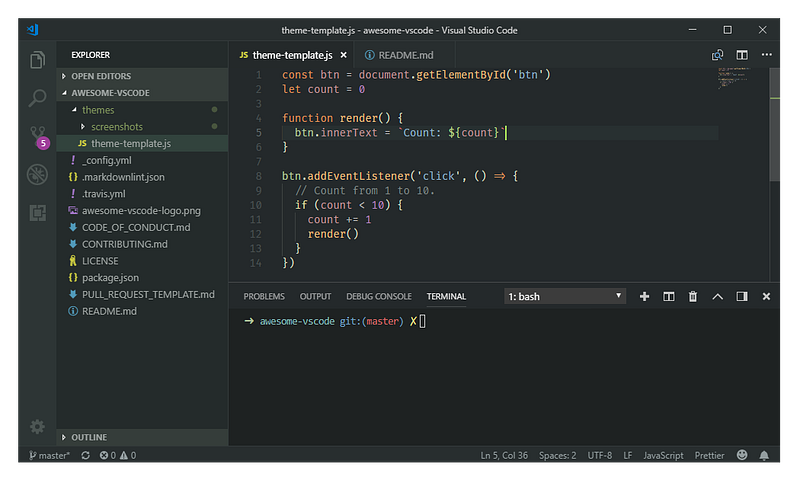Open README.md in the explorer tree

point(142,311)
